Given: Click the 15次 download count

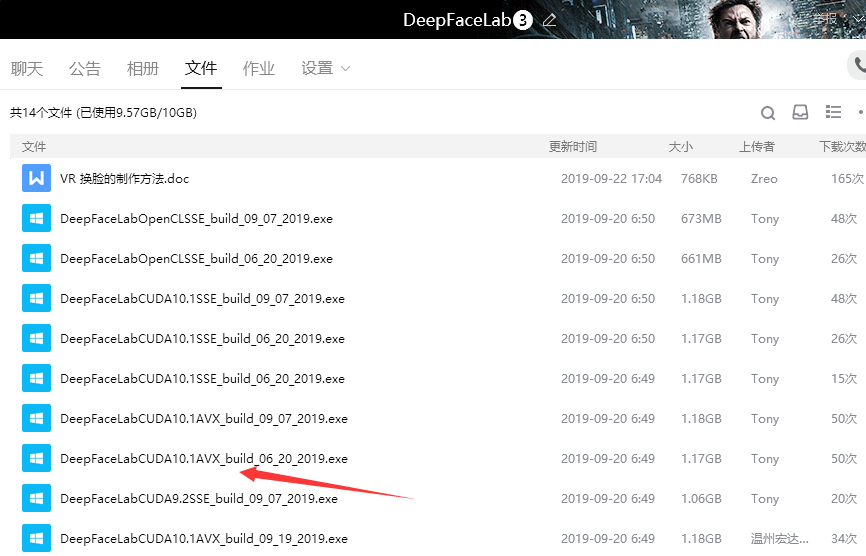Looking at the screenshot, I should [844, 379].
